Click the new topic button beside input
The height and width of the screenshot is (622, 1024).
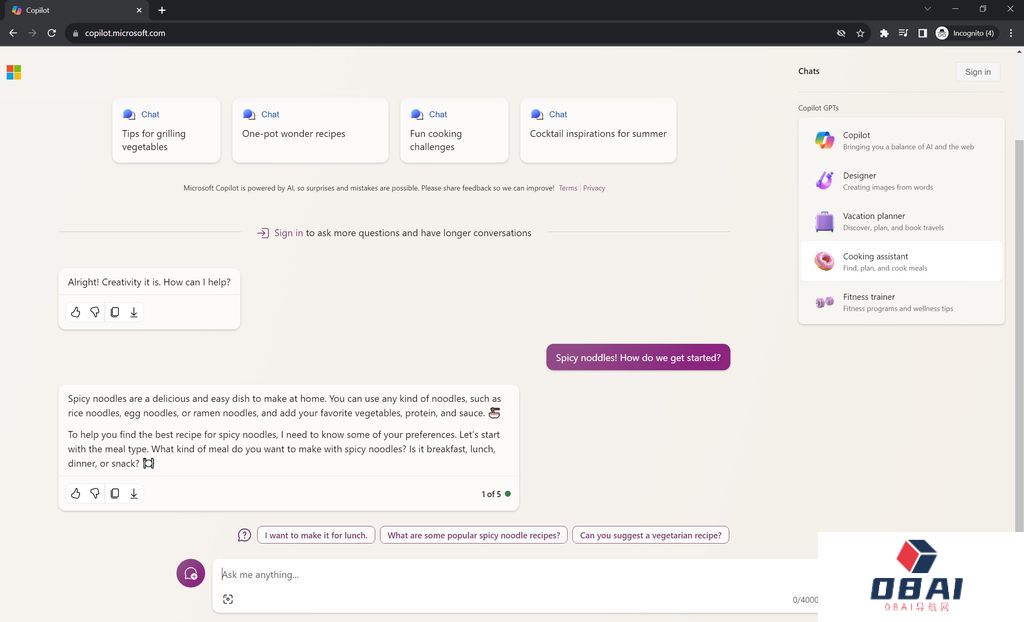pyautogui.click(x=191, y=574)
